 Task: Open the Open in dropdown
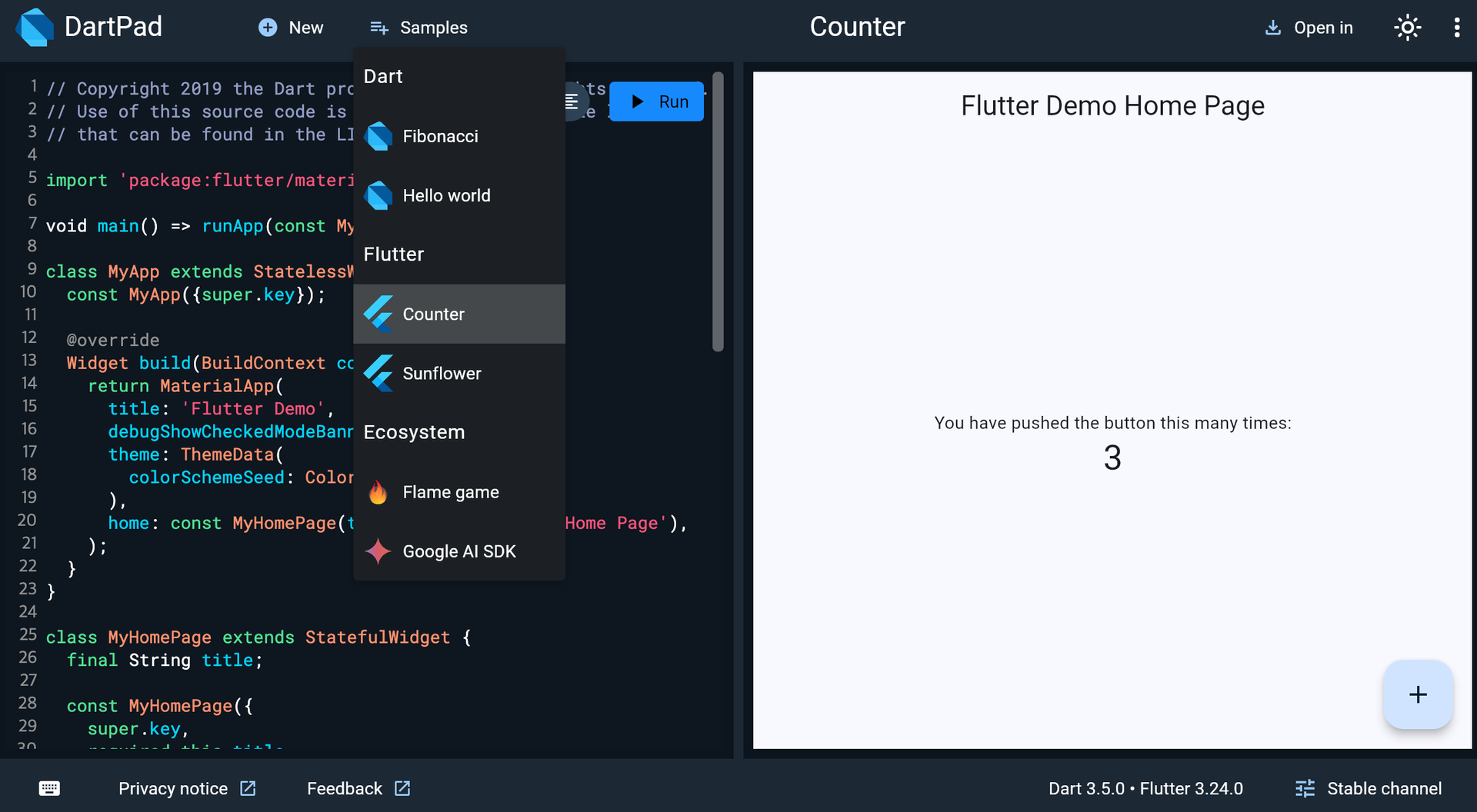click(1309, 28)
